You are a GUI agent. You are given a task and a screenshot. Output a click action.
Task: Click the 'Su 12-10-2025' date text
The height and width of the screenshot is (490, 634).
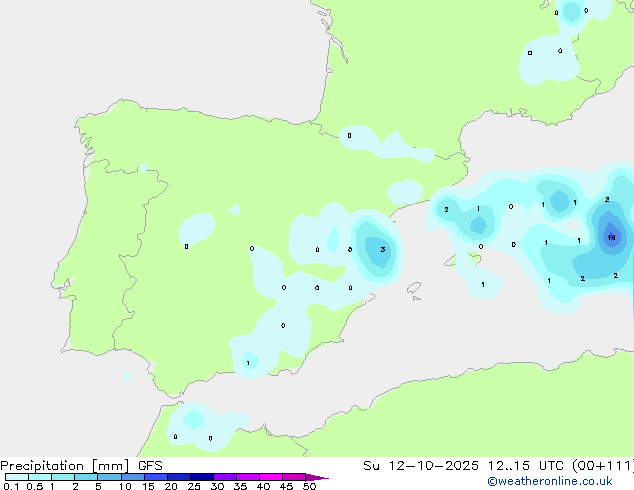(x=421, y=466)
